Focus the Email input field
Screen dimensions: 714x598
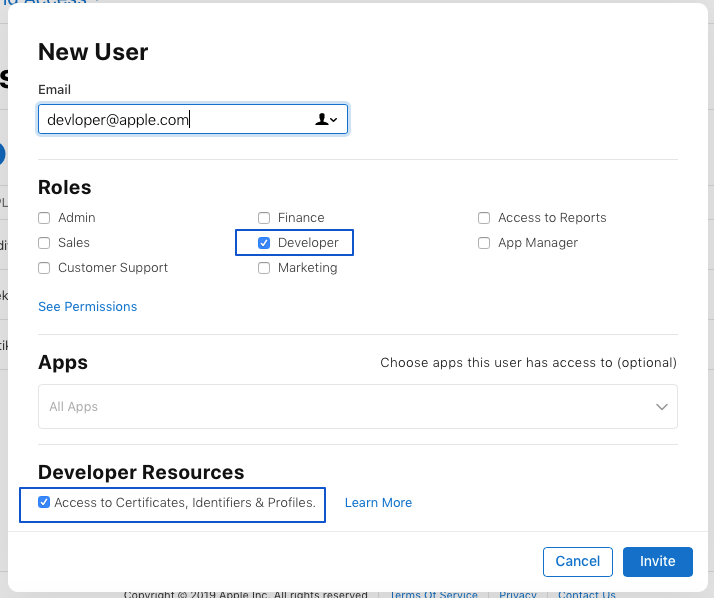pyautogui.click(x=193, y=119)
